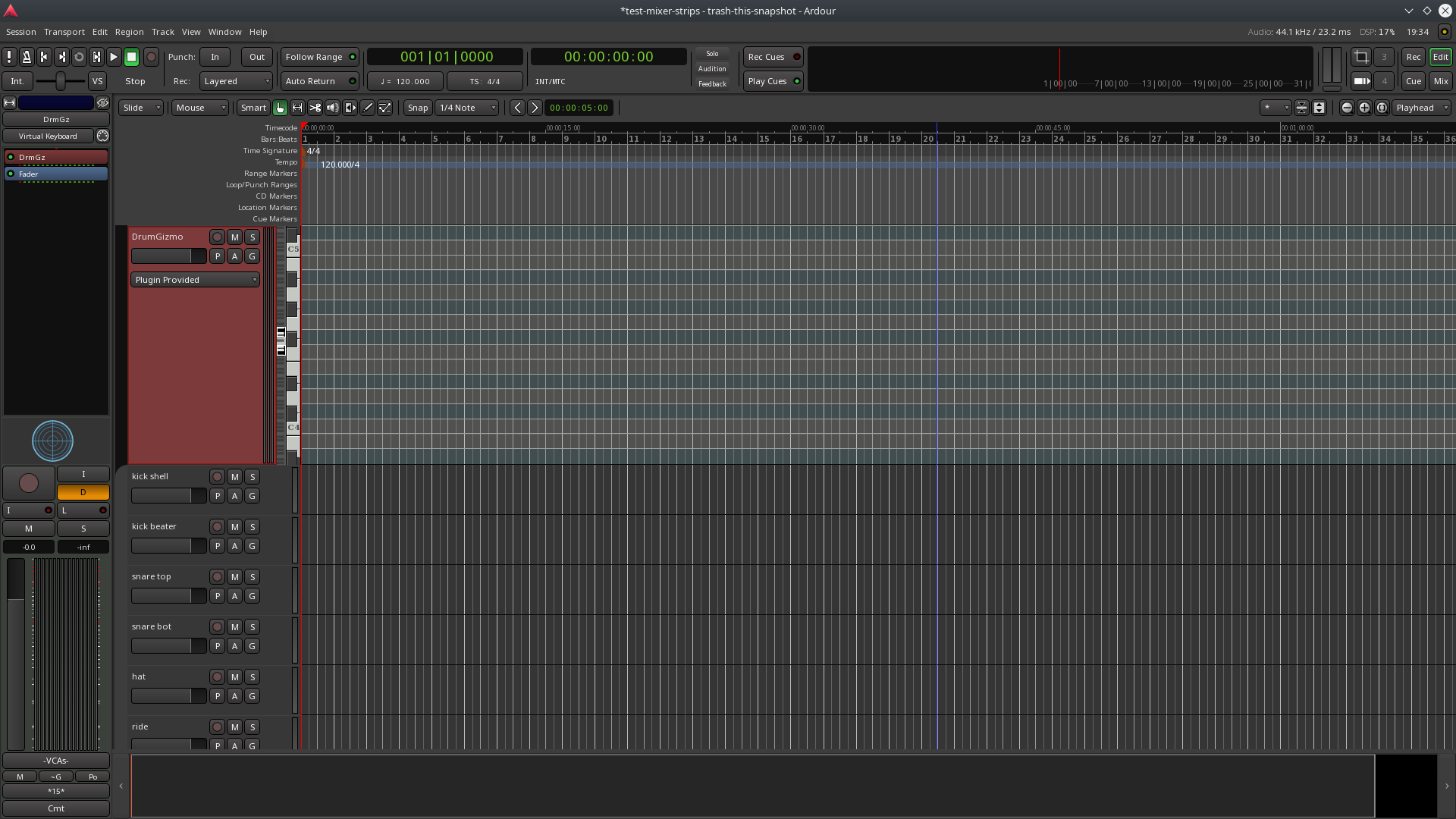This screenshot has height=819, width=1456.
Task: Open the Layered record mode dropdown
Action: pyautogui.click(x=236, y=81)
